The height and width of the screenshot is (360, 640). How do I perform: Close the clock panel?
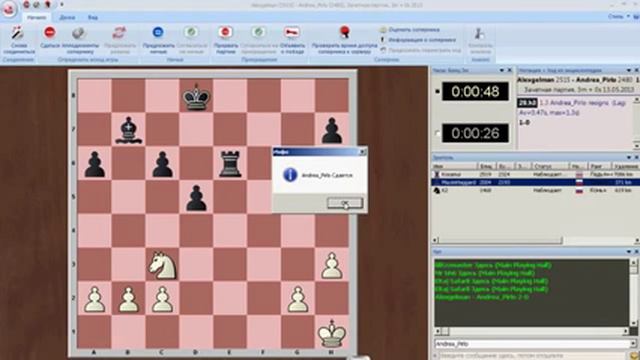click(509, 71)
